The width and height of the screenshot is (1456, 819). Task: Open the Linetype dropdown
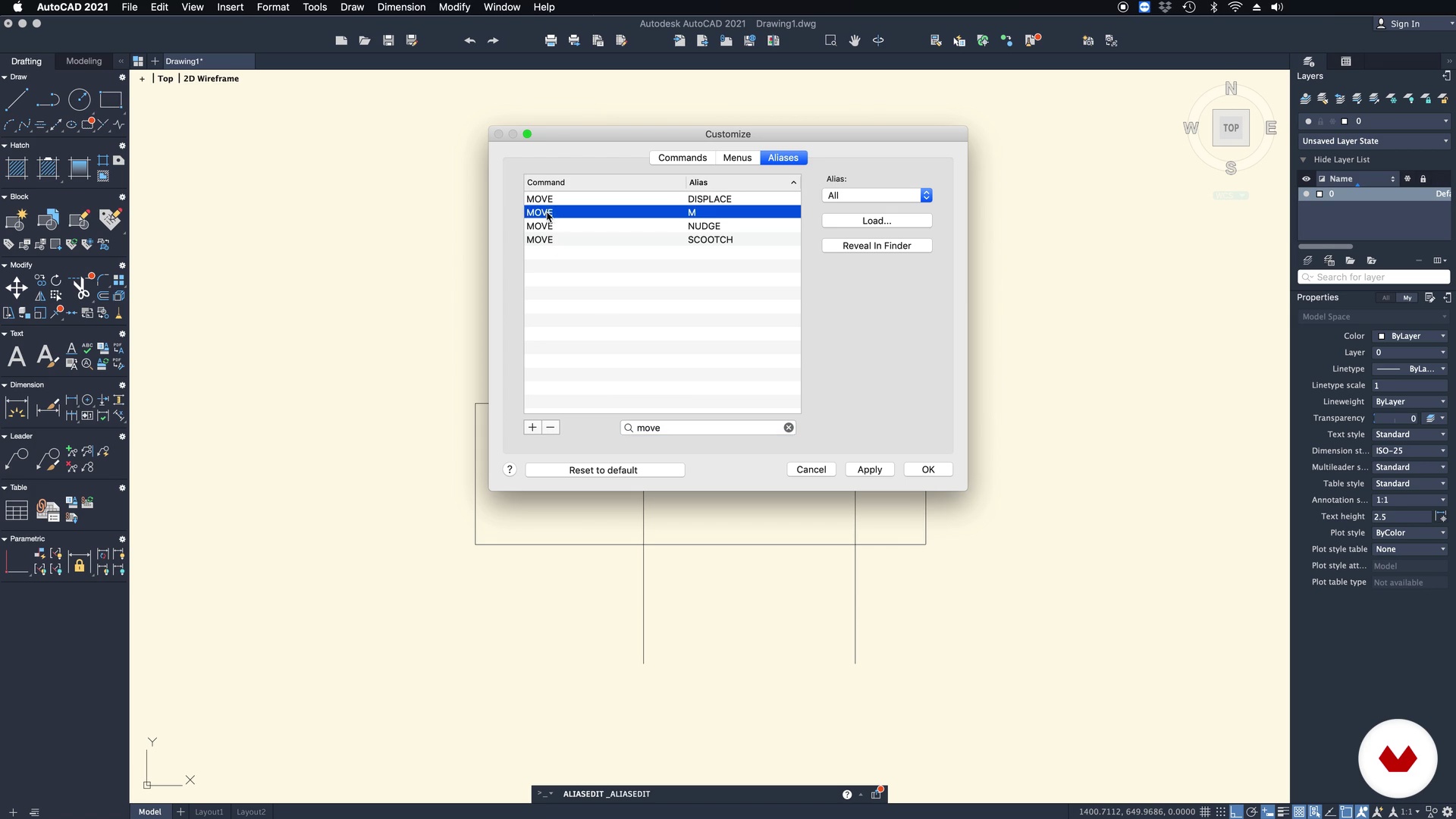click(x=1410, y=369)
